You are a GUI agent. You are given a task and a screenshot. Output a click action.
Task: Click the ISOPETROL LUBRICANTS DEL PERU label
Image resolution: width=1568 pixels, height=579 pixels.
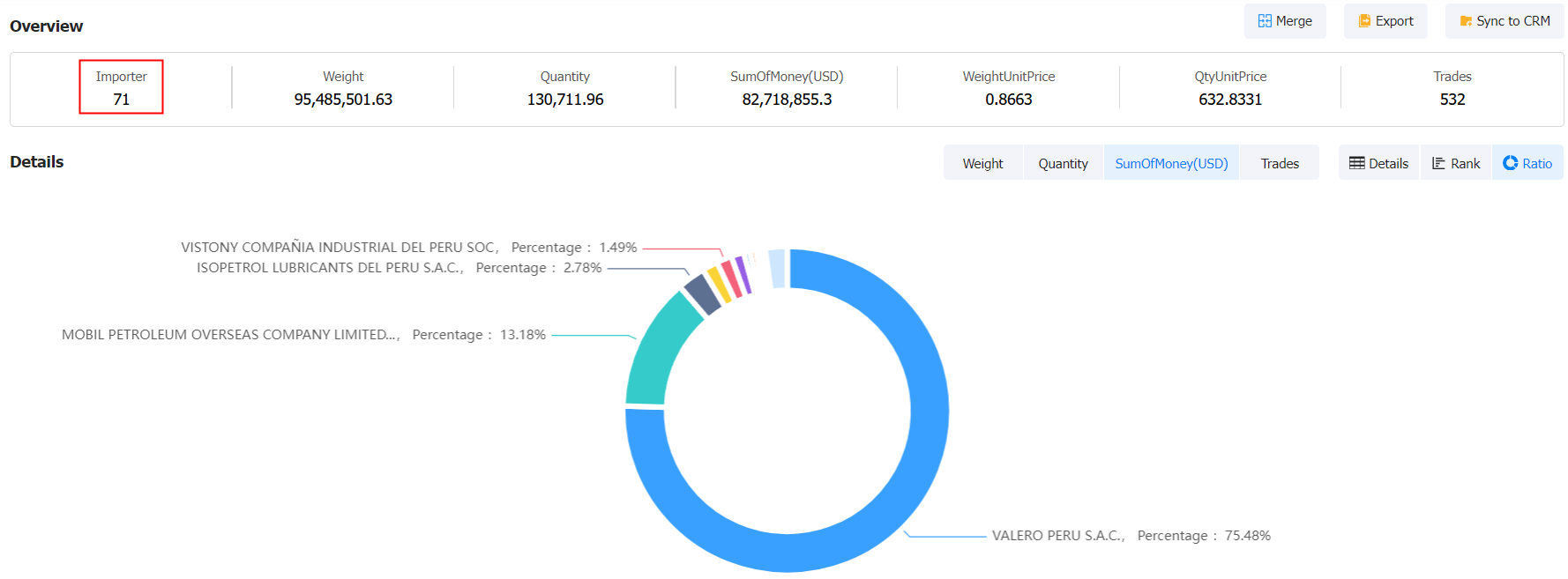coord(399,268)
